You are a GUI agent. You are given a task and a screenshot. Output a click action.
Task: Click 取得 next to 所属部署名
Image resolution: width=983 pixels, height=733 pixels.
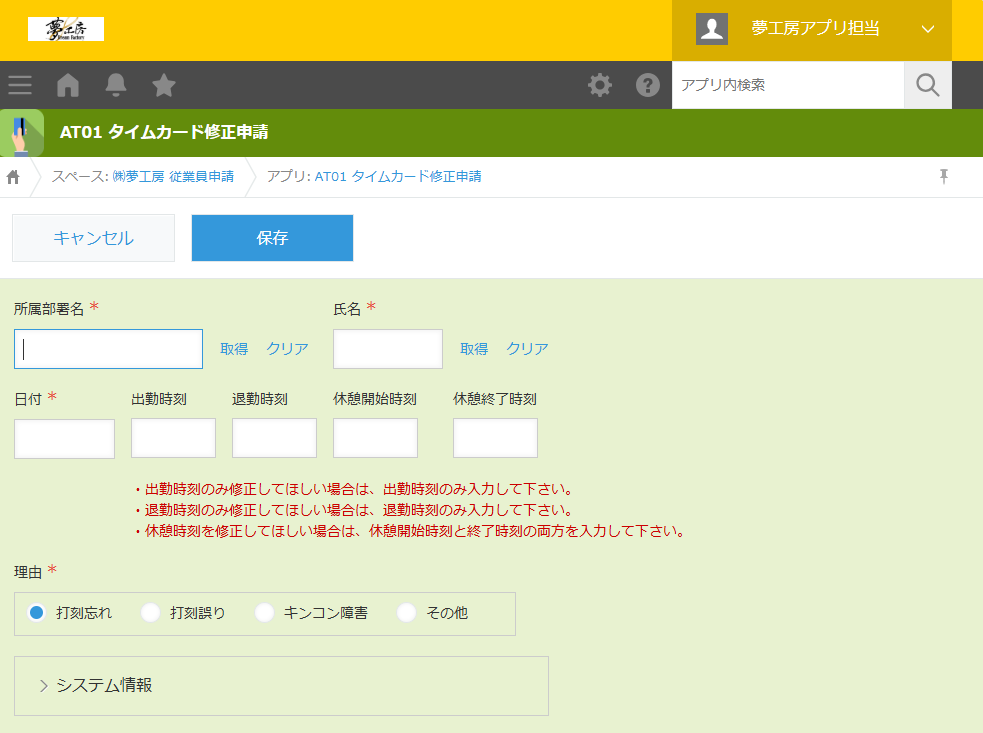[234, 349]
